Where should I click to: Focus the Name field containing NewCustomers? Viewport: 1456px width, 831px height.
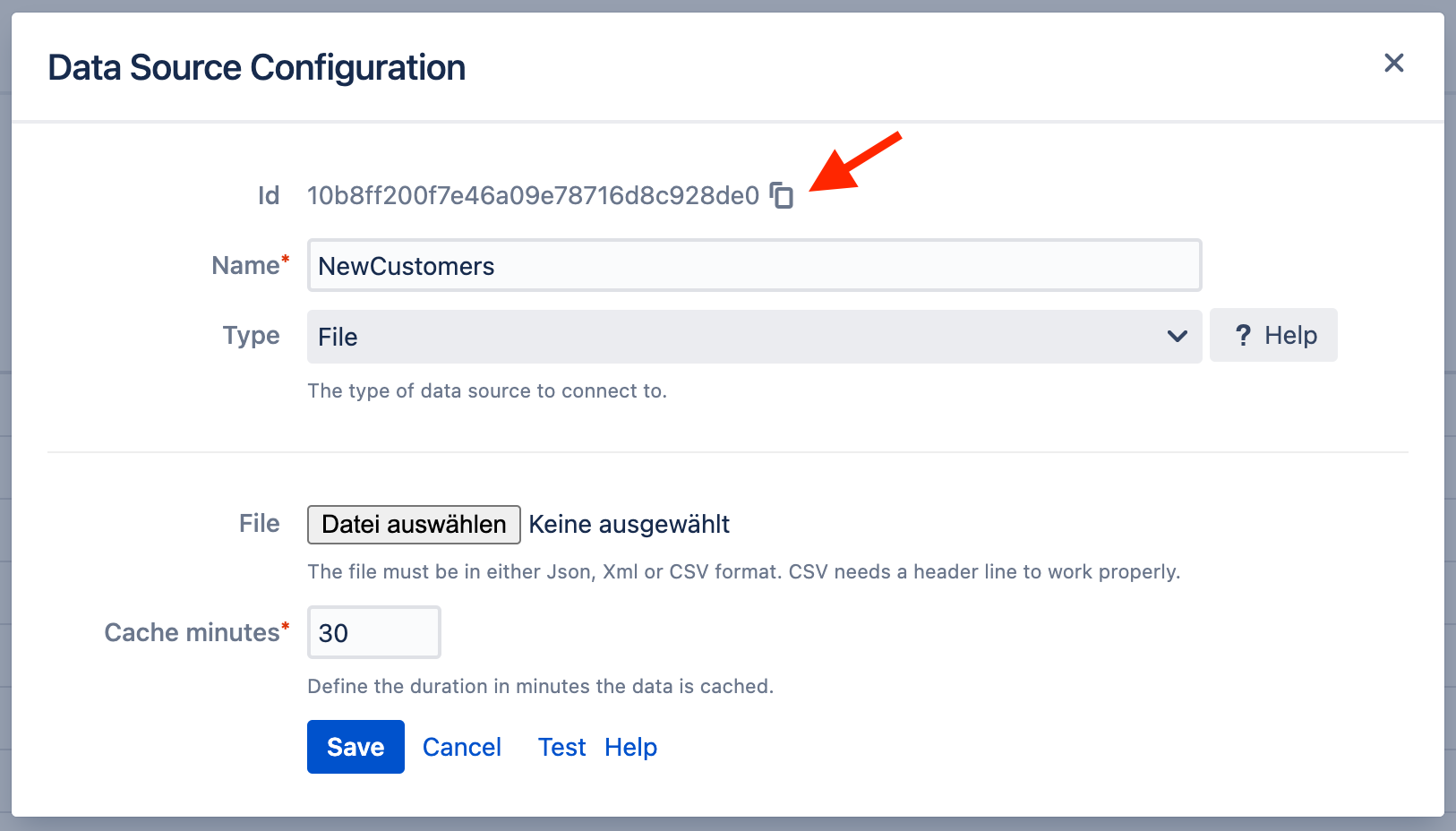point(753,266)
